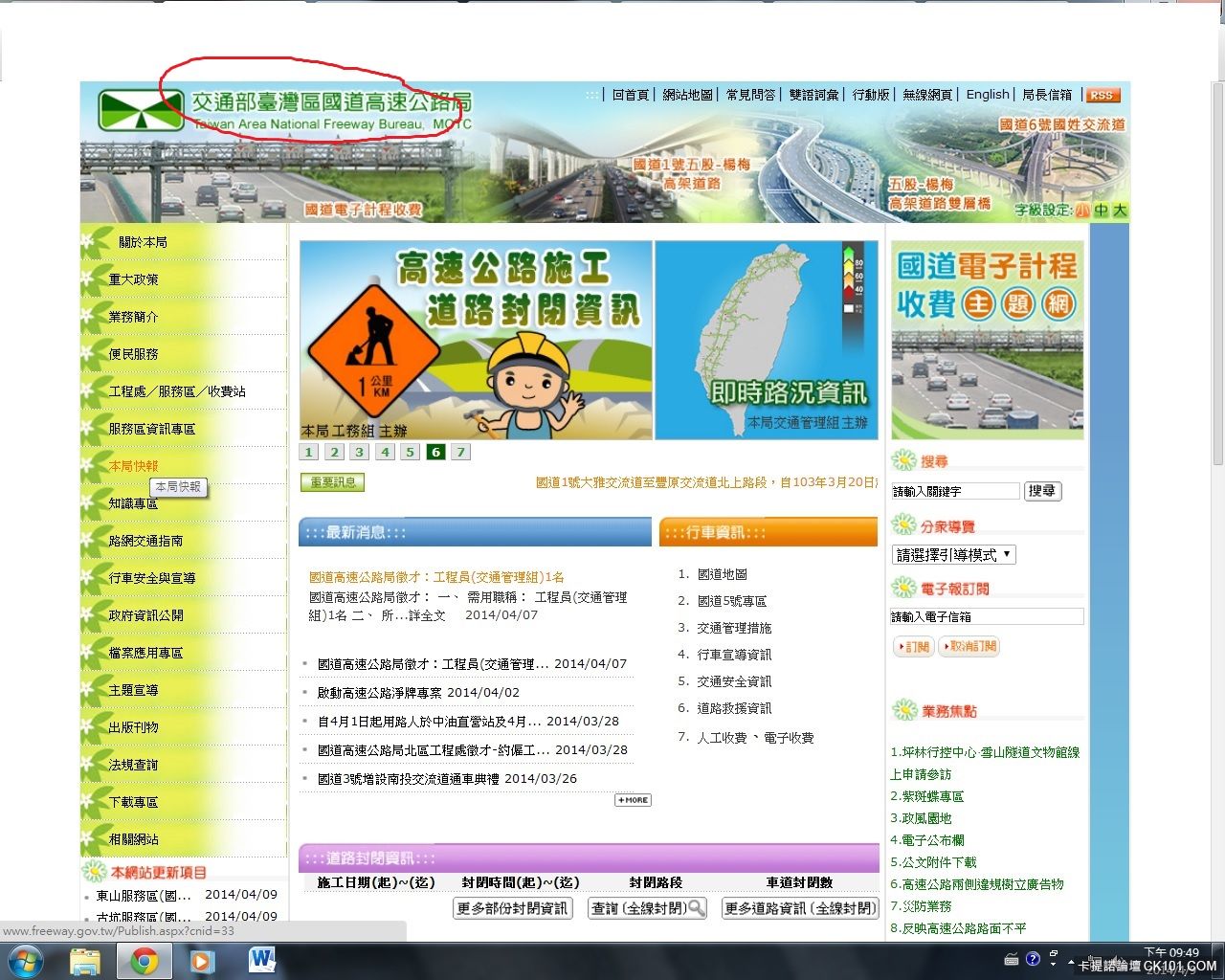Click the 取消訂閱 unsubscribe button
1225x980 pixels.
coord(969,646)
